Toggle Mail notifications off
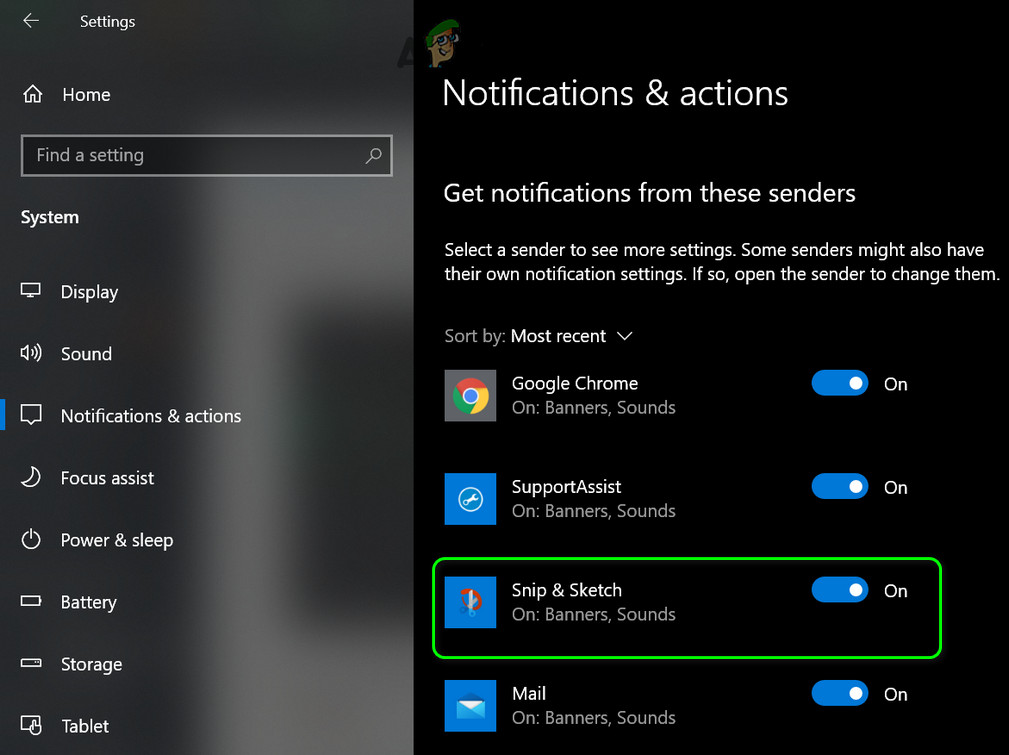1009x755 pixels. (840, 694)
